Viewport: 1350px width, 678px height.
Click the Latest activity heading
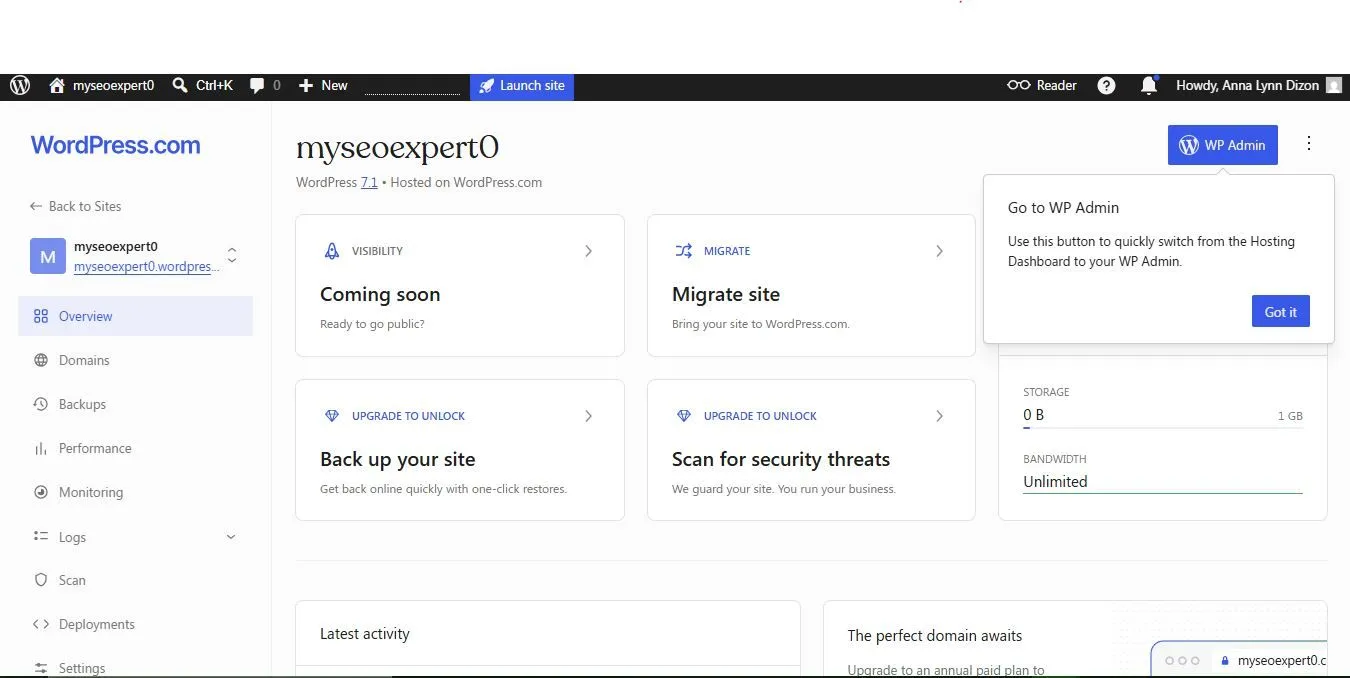[x=365, y=634]
